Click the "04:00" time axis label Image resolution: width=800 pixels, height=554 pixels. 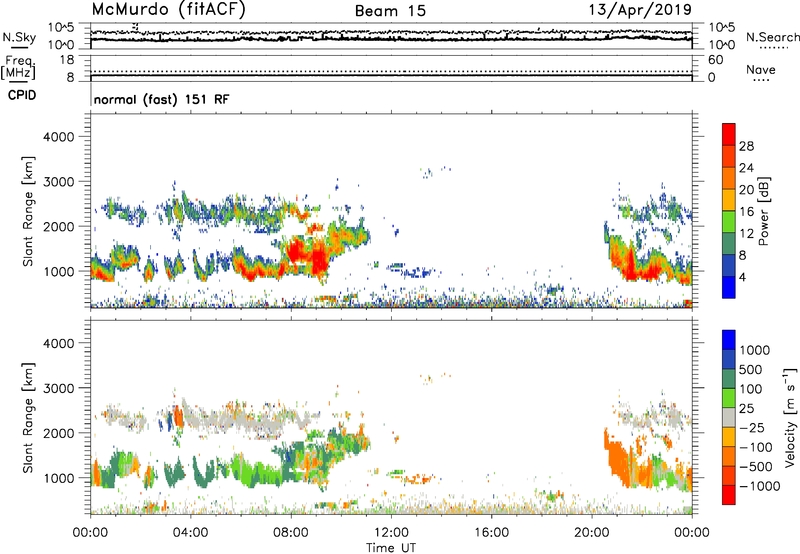pos(190,533)
